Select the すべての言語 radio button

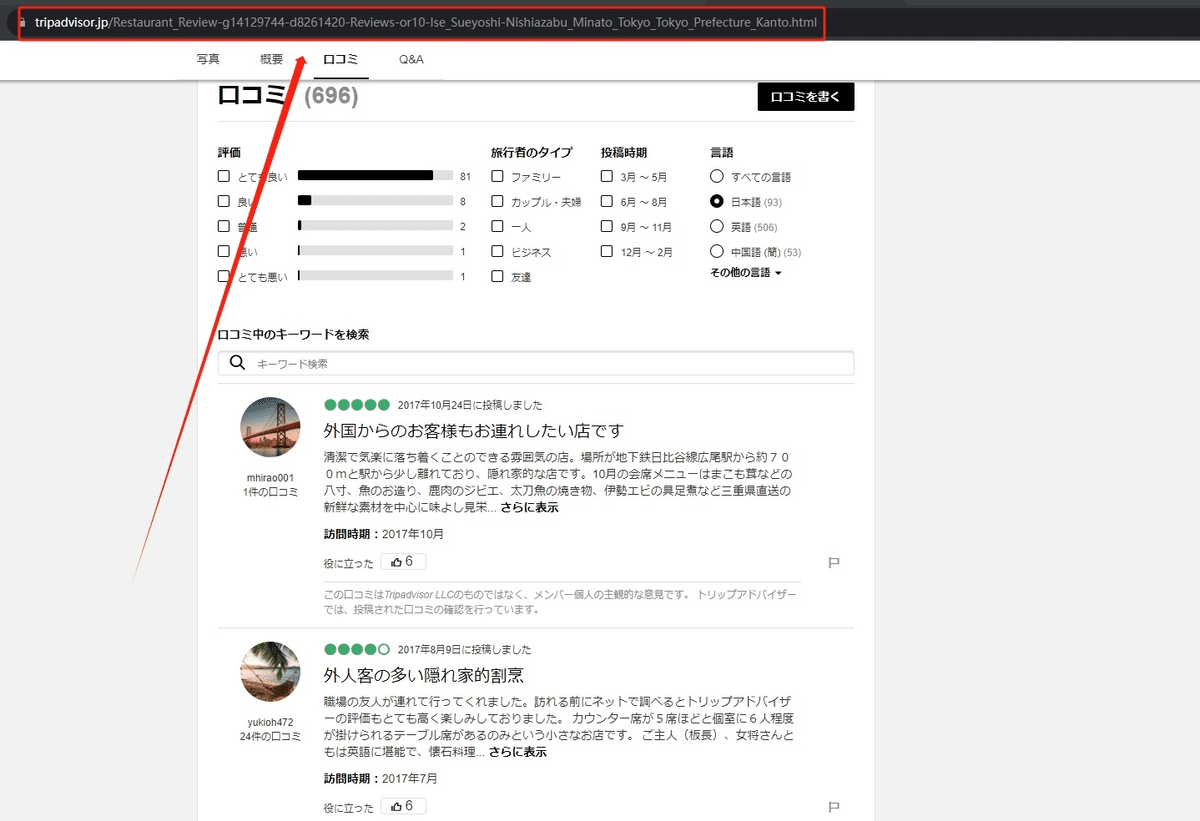click(717, 176)
